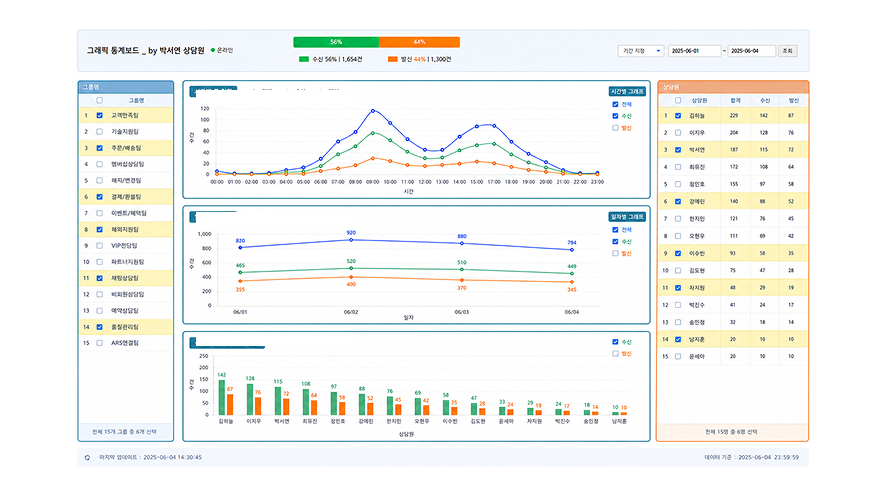Uncheck the 고객만족팀 group checkbox
886x495 pixels.
99,115
